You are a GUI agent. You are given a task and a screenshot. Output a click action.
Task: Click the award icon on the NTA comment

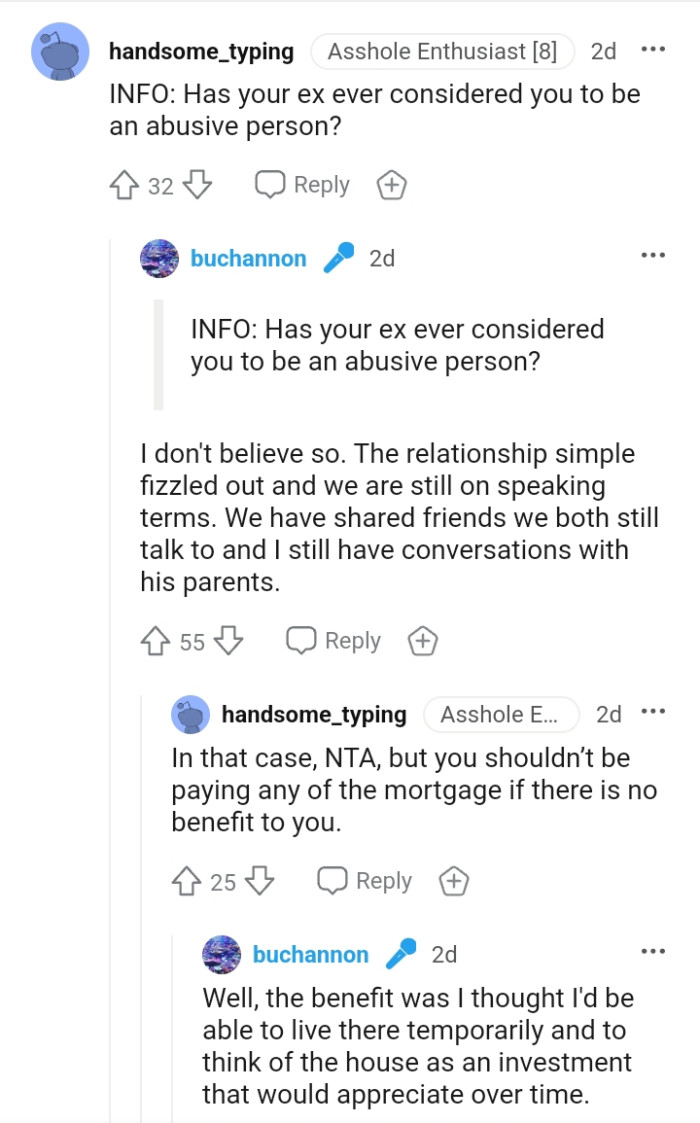[x=453, y=881]
